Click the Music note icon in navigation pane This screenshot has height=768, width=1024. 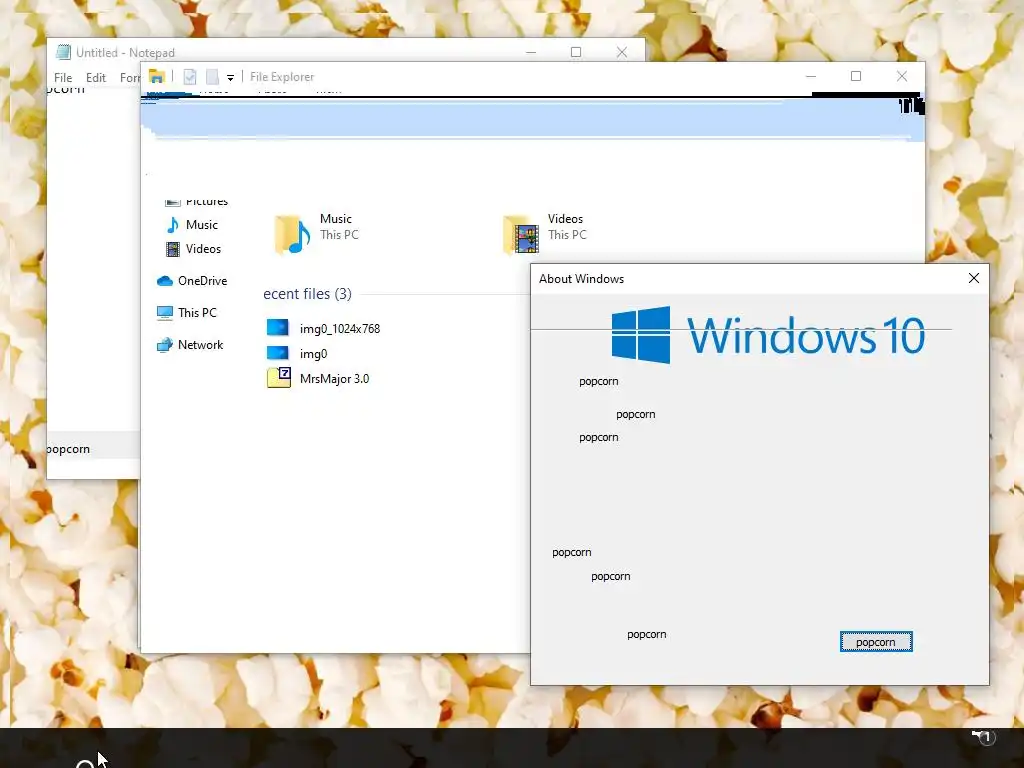point(172,225)
